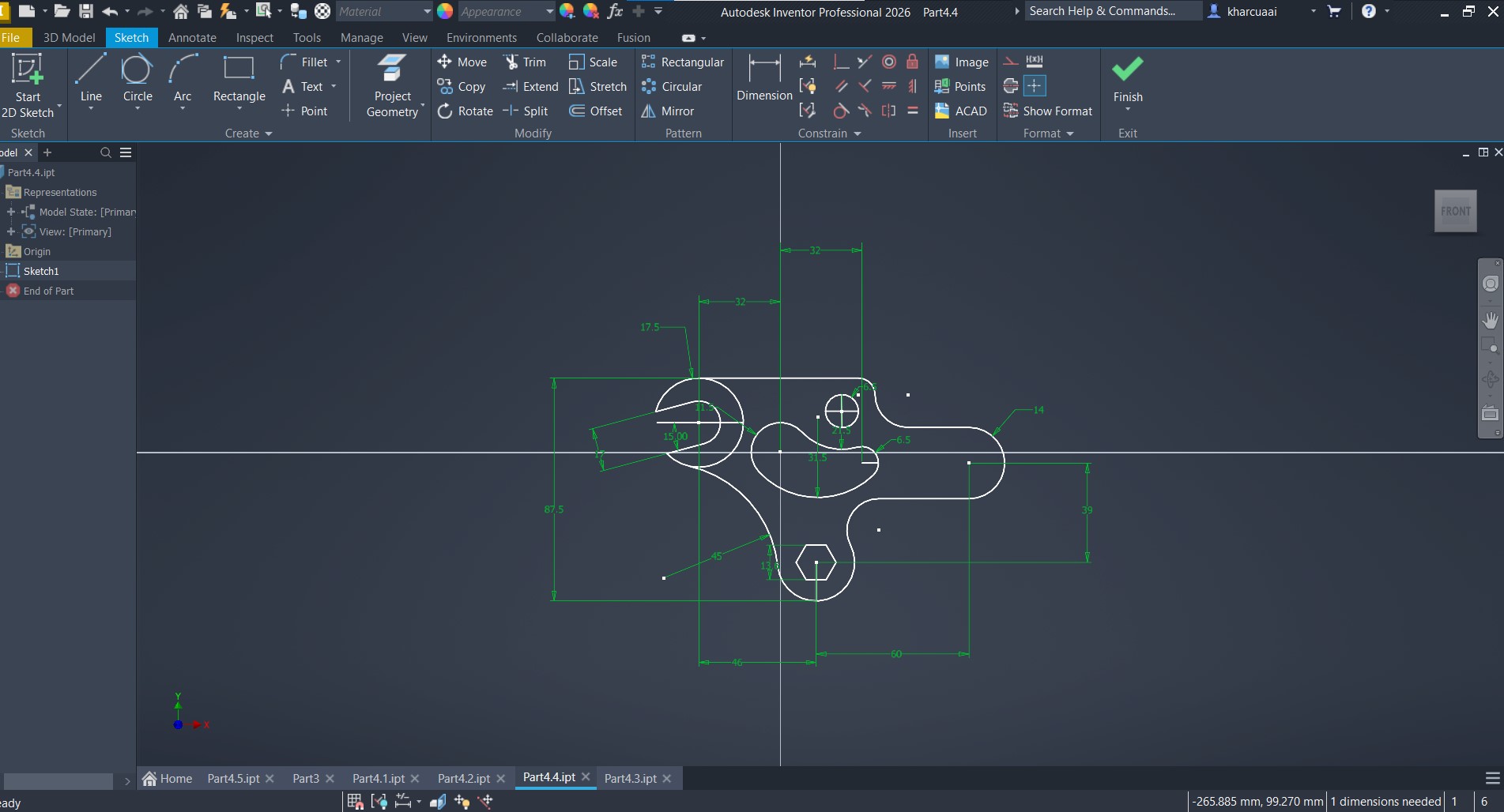Toggle Show Format option
This screenshot has height=812, width=1504.
click(1048, 111)
